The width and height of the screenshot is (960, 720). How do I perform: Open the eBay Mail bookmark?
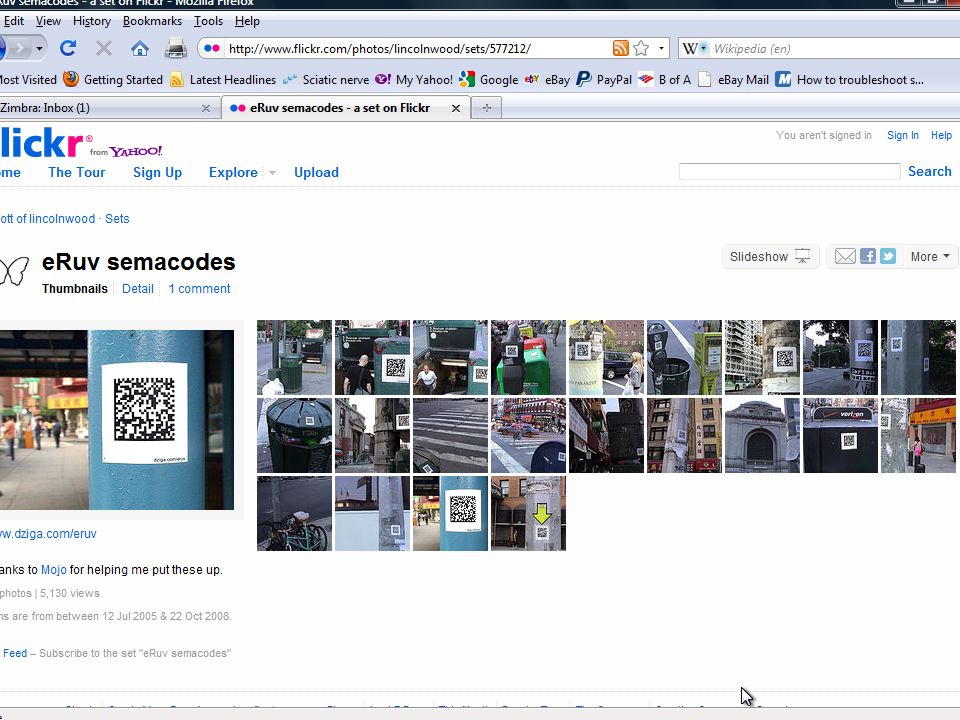[x=733, y=80]
